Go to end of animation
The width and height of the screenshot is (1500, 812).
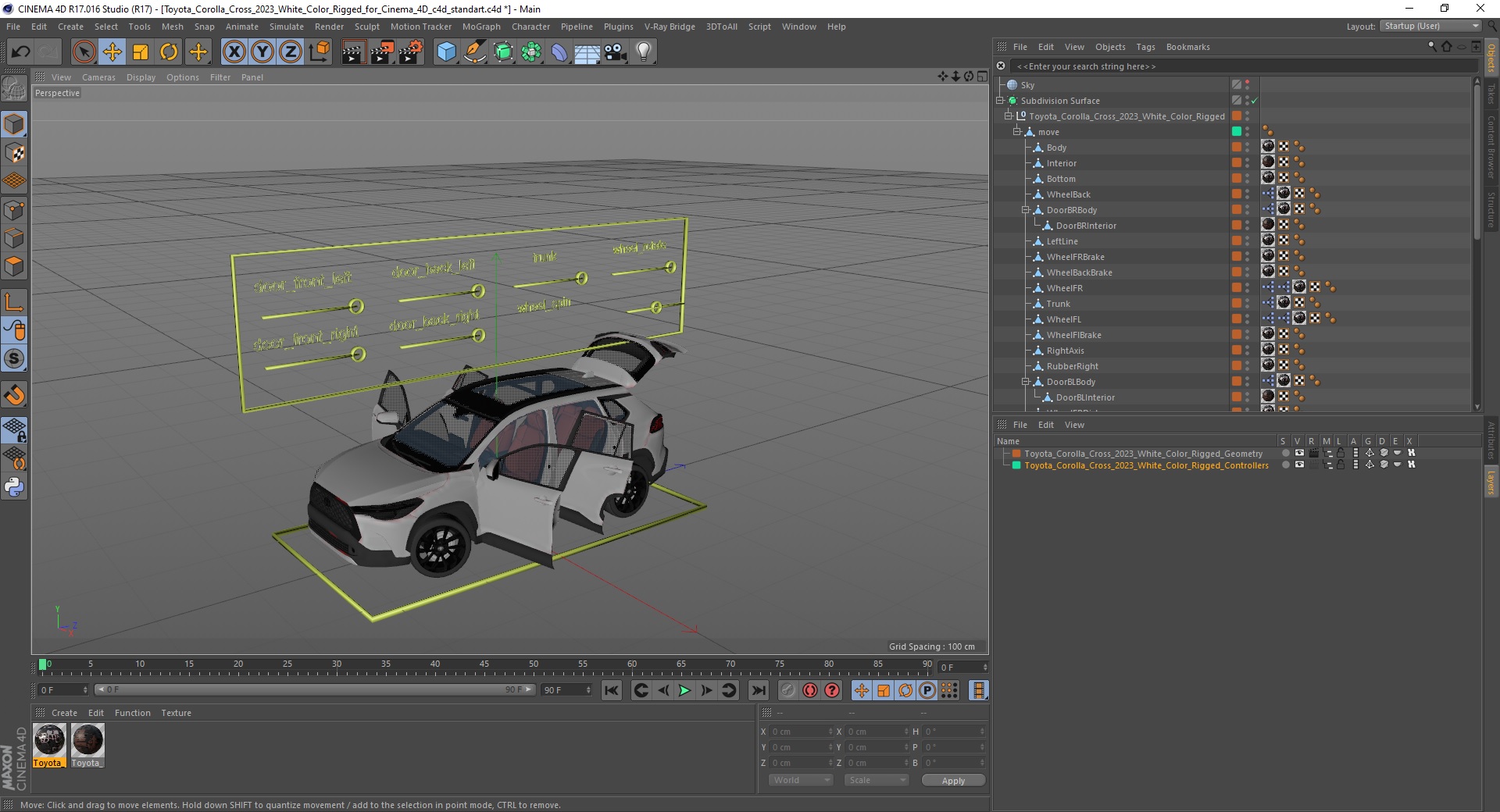(x=758, y=690)
